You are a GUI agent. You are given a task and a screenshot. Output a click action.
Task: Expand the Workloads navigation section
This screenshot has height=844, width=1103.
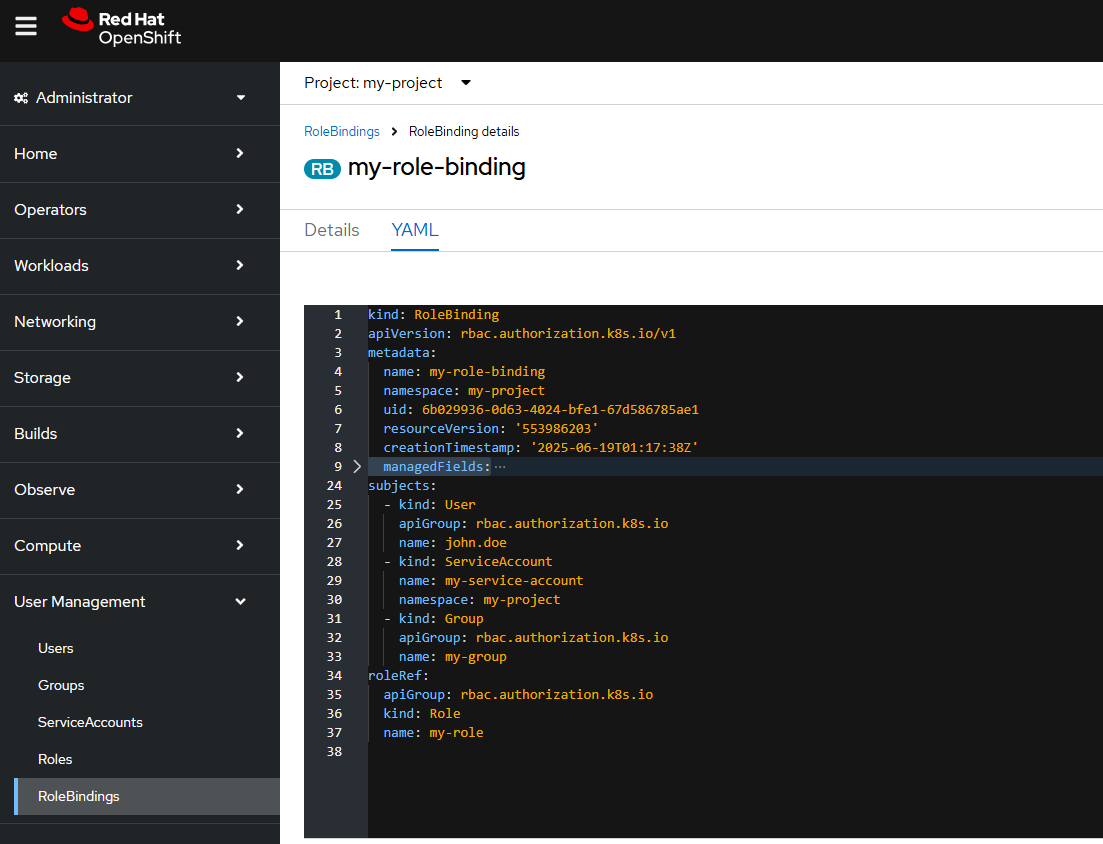140,266
